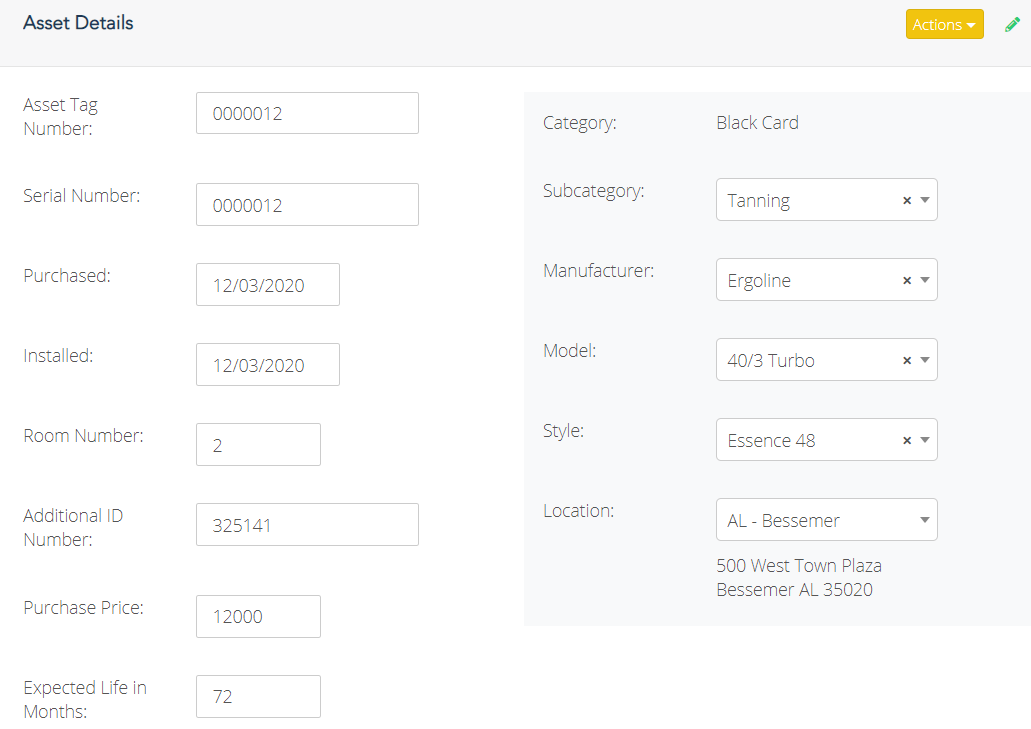
Task: Click the green pencil edit icon
Action: (1013, 25)
